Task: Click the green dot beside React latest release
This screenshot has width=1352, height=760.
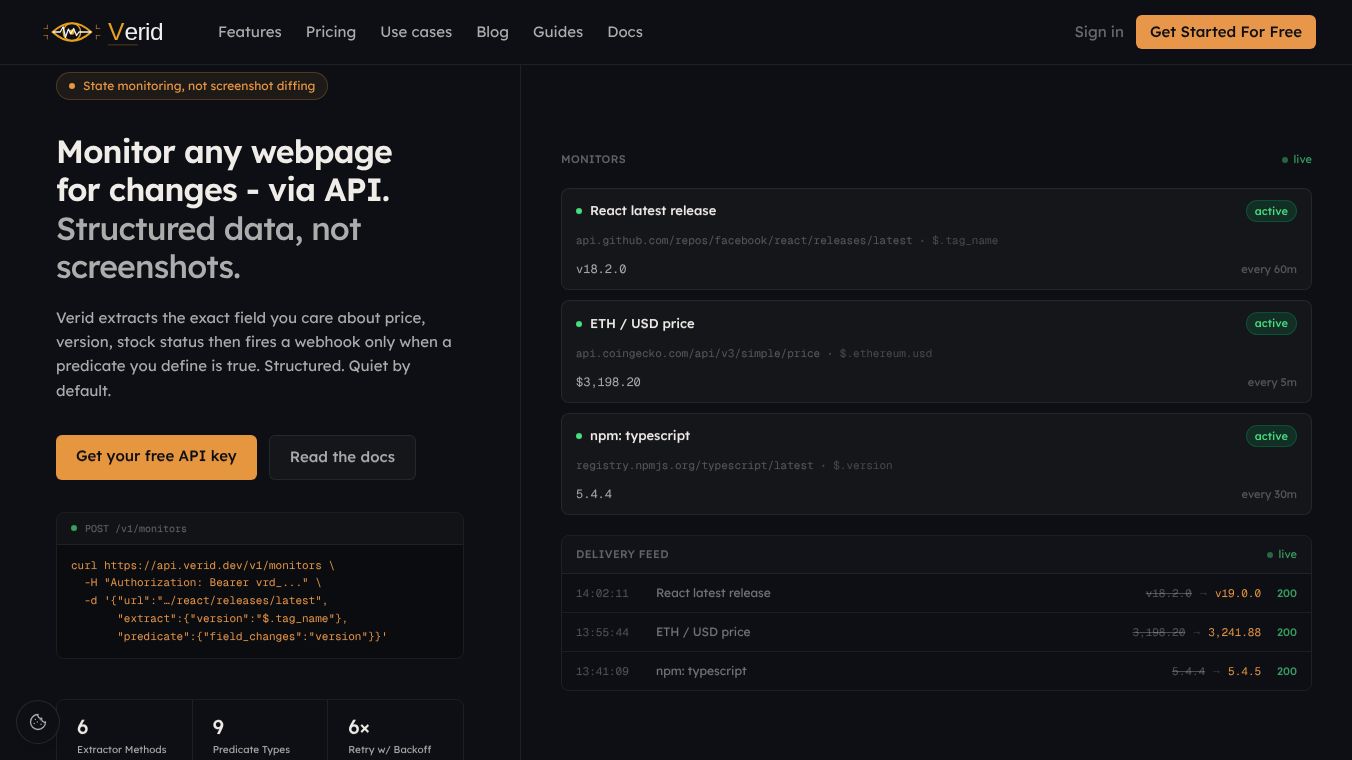Action: coord(579,211)
